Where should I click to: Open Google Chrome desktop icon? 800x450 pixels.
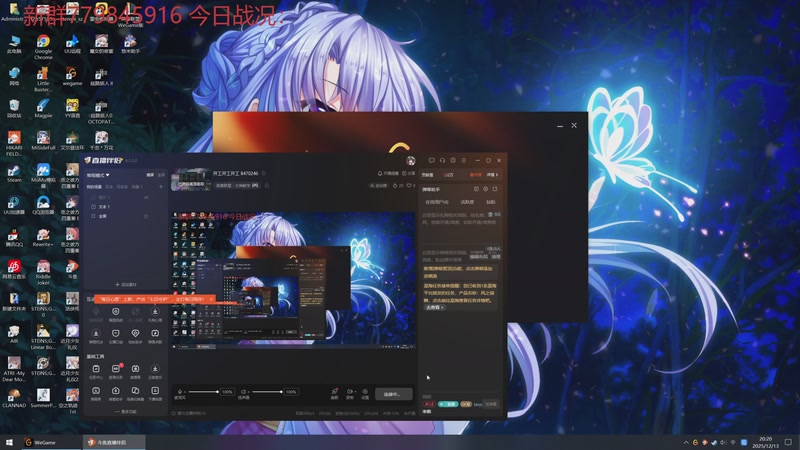pyautogui.click(x=43, y=46)
